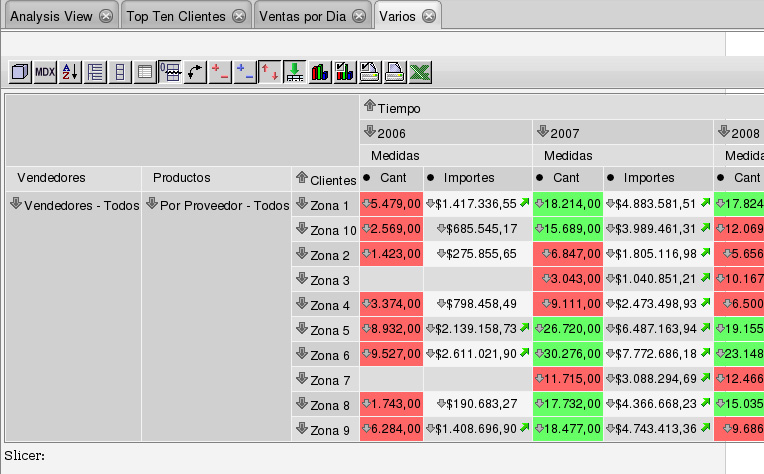Open the MDX query editor
The width and height of the screenshot is (764, 474).
tap(45, 72)
